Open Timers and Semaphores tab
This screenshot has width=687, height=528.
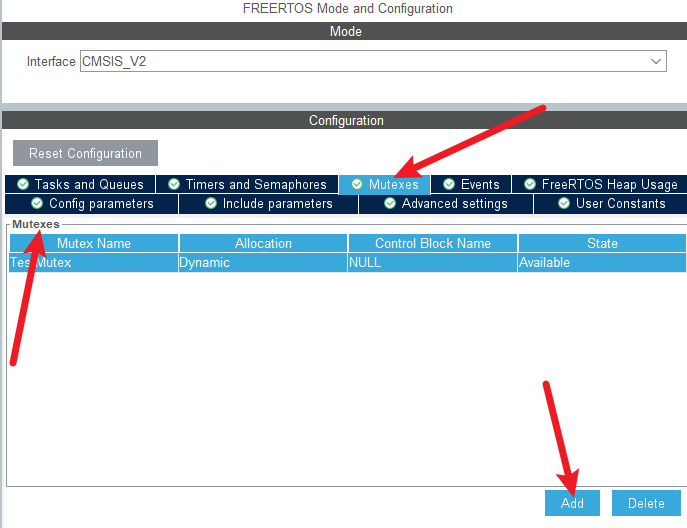pos(247,184)
